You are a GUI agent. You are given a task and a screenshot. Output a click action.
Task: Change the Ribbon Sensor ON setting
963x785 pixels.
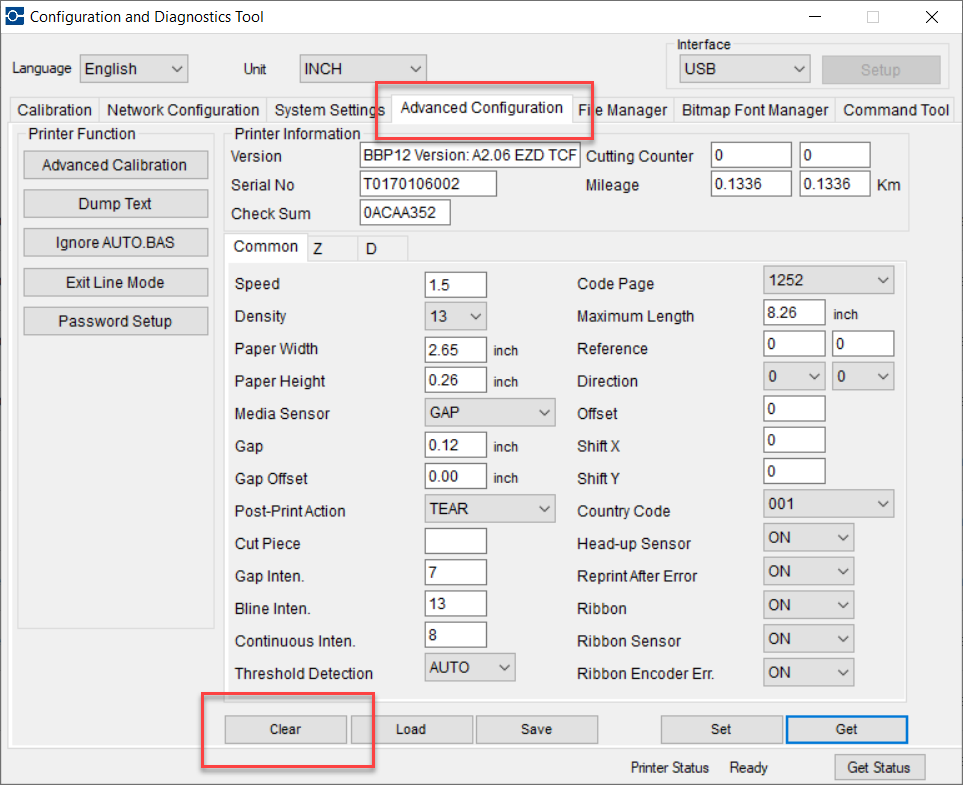coord(808,639)
